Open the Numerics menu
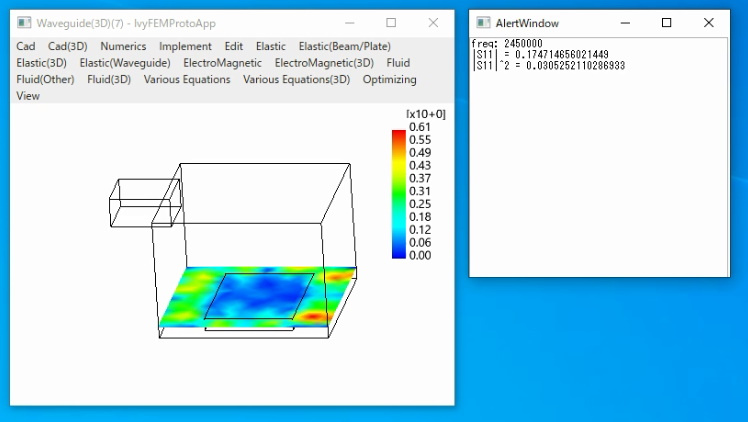748x422 pixels. (123, 46)
